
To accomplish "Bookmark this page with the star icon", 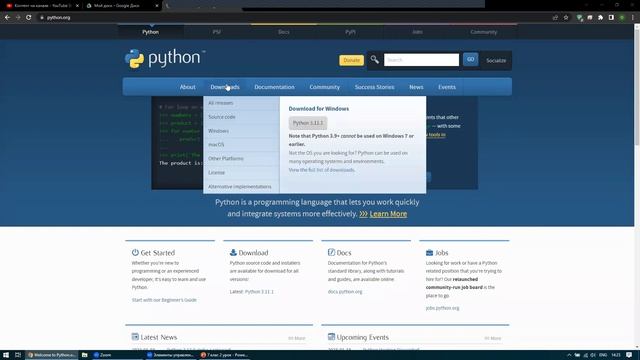I will point(566,18).
